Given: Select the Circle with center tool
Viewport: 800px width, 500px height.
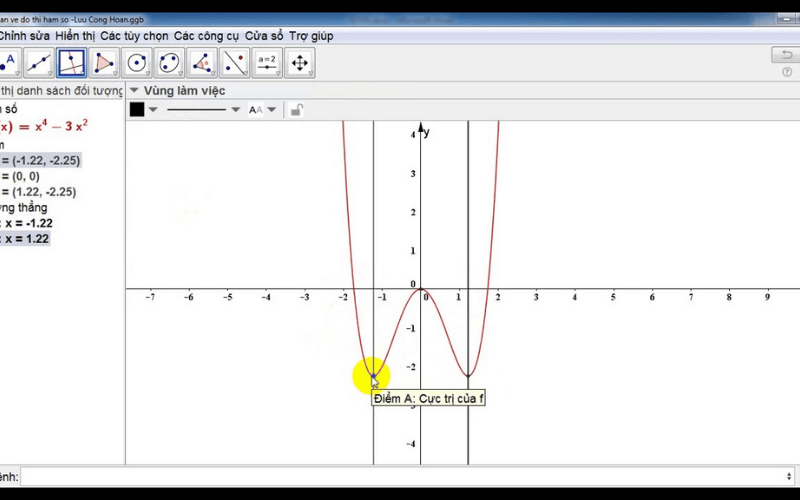Looking at the screenshot, I should pos(137,64).
